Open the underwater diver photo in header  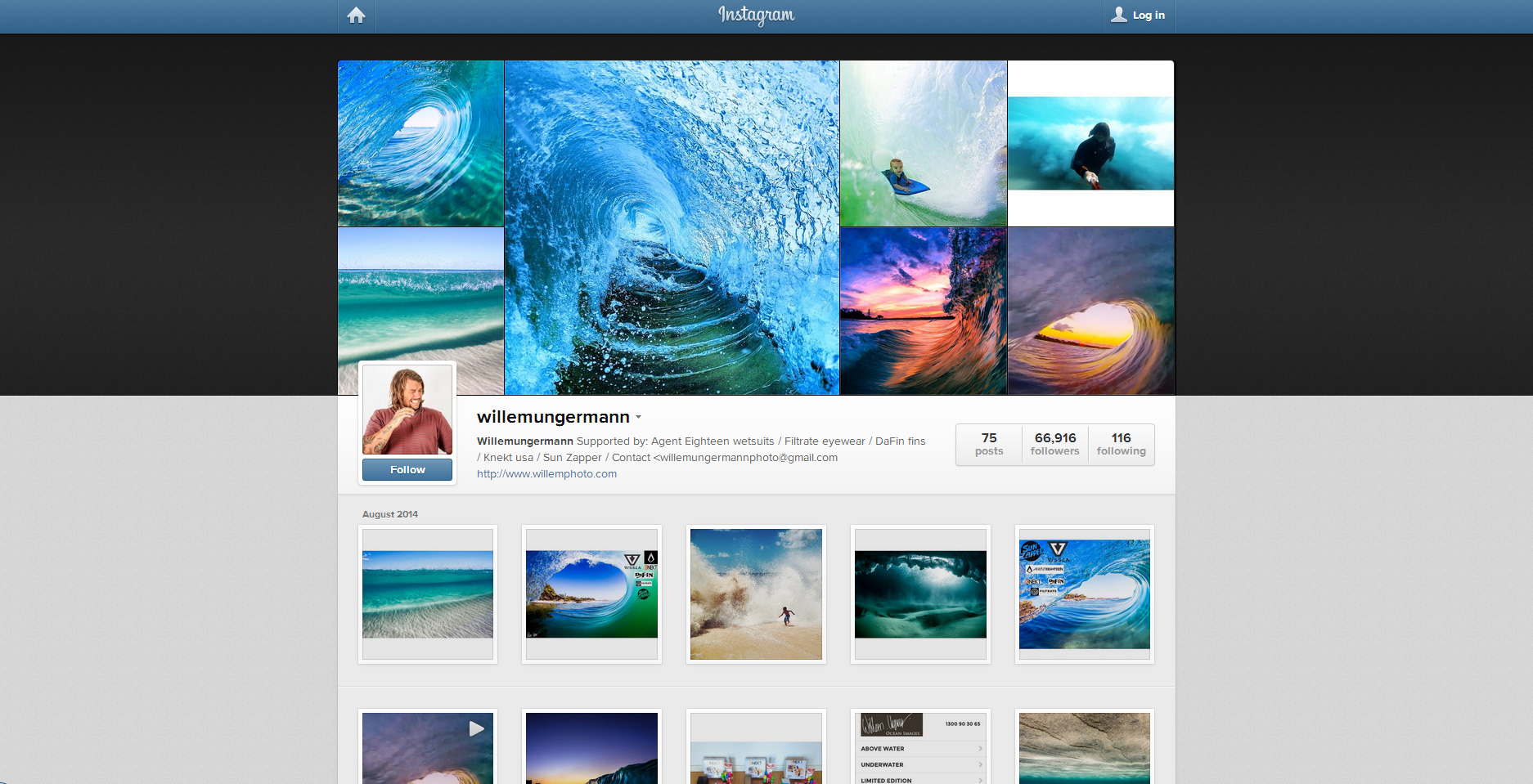(1090, 144)
